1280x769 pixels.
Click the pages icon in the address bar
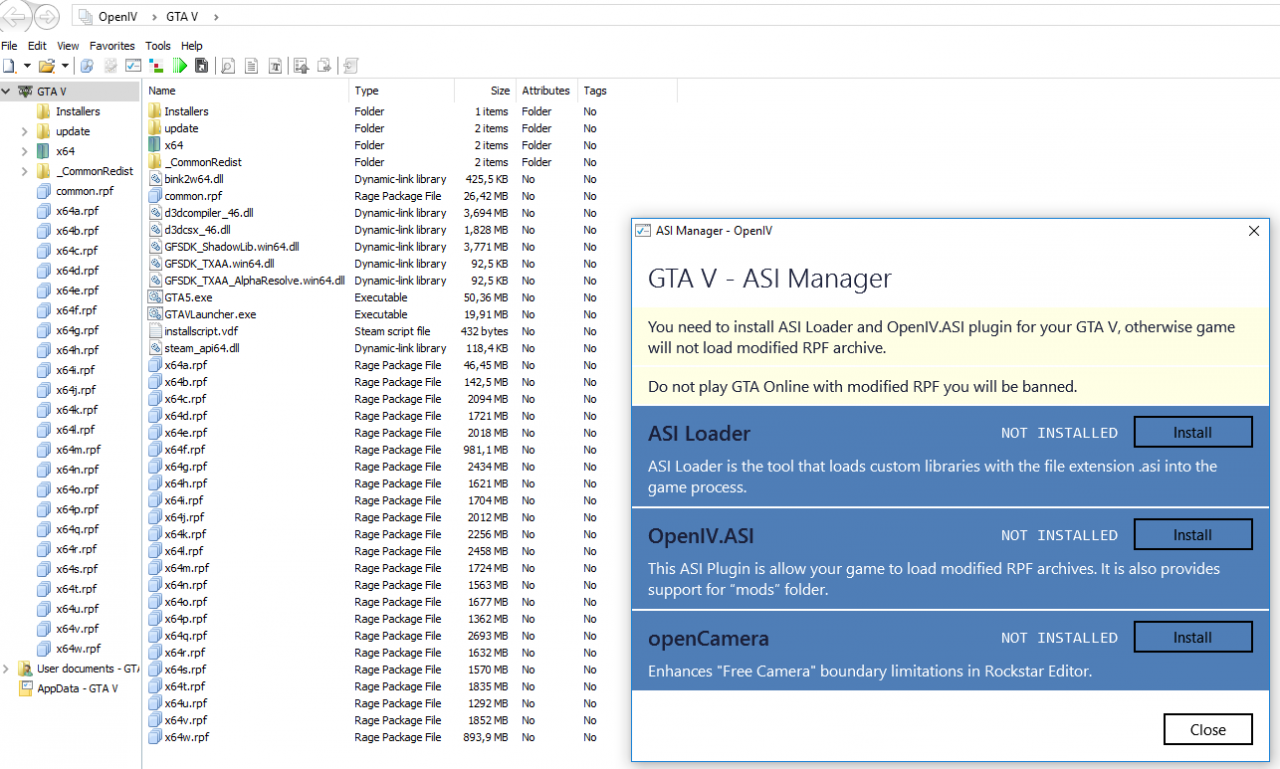point(86,17)
